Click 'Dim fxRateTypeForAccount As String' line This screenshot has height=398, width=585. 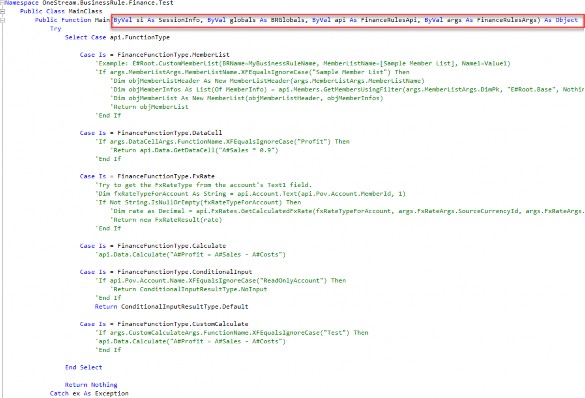point(250,194)
